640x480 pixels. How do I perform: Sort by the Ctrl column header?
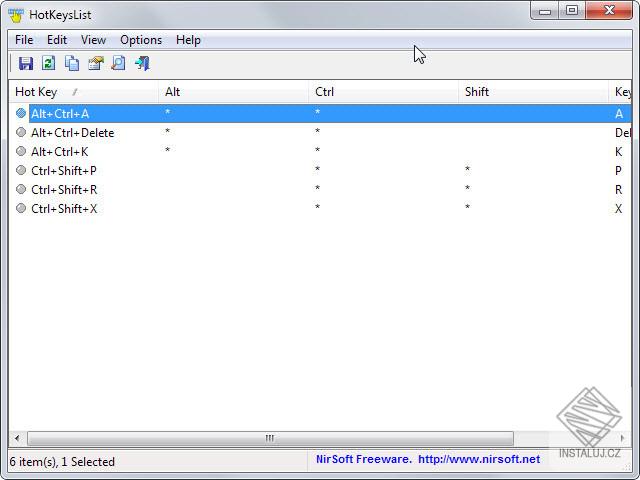click(383, 92)
